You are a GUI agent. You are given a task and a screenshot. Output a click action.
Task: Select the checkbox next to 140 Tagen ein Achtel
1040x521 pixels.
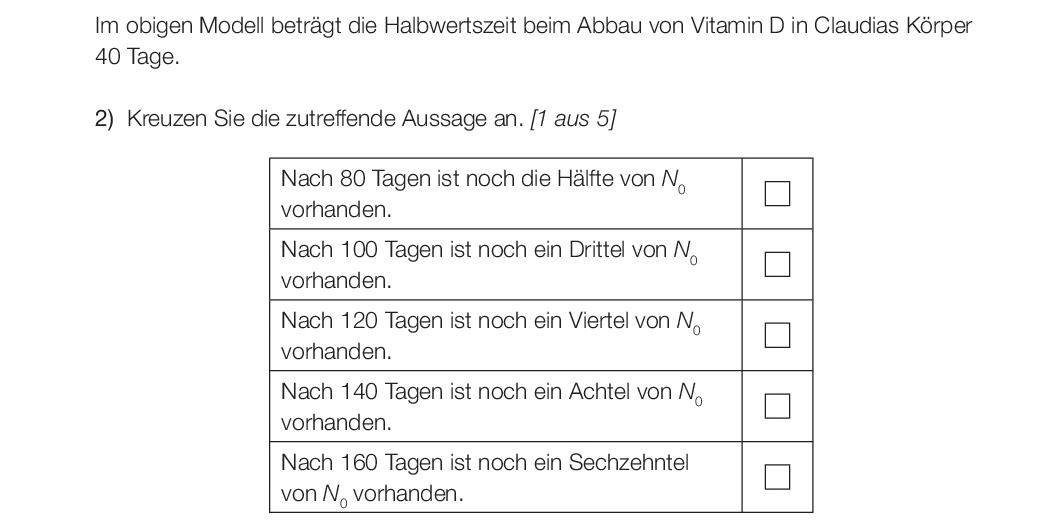(777, 406)
